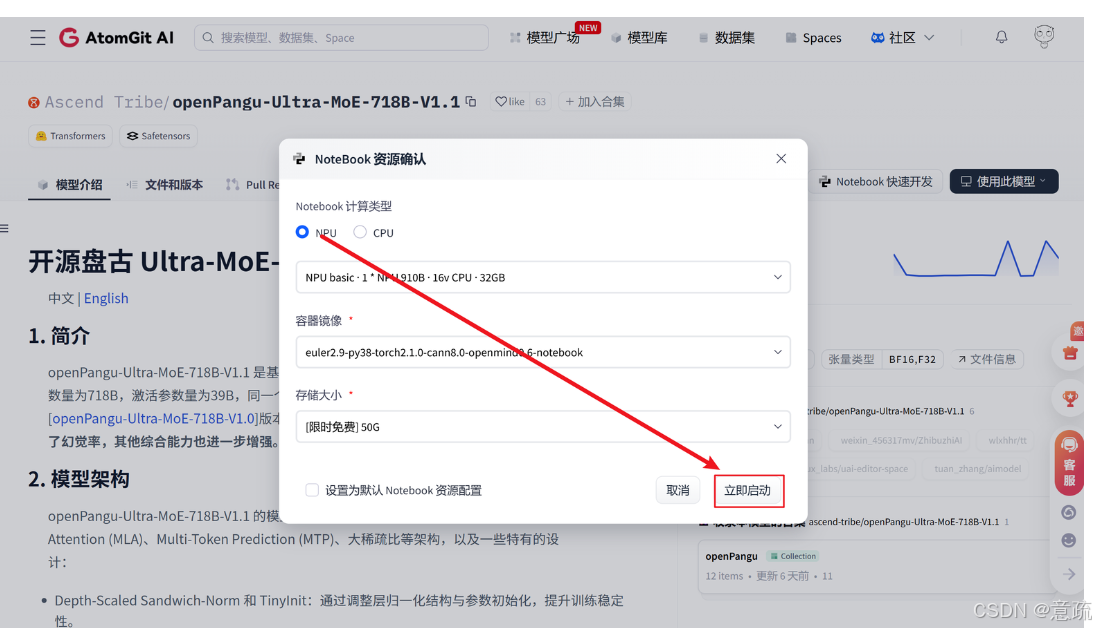Copy the model name using the copy icon
Image resolution: width=1096 pixels, height=628 pixels.
471,101
